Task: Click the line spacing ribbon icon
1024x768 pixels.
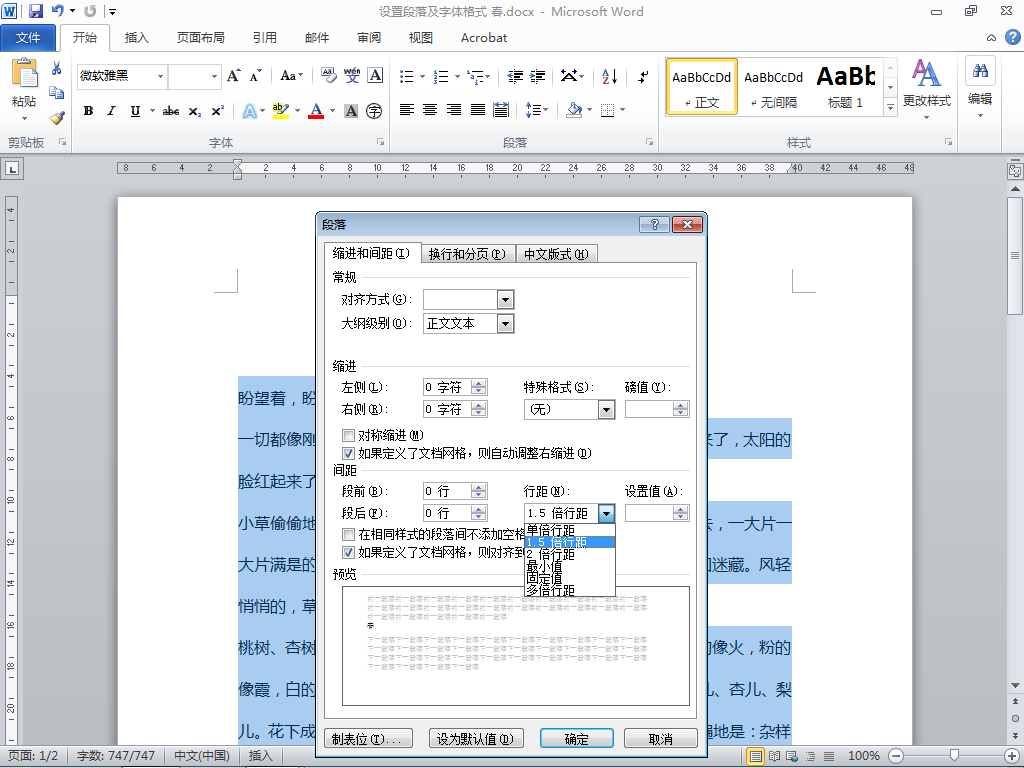Action: [x=533, y=110]
